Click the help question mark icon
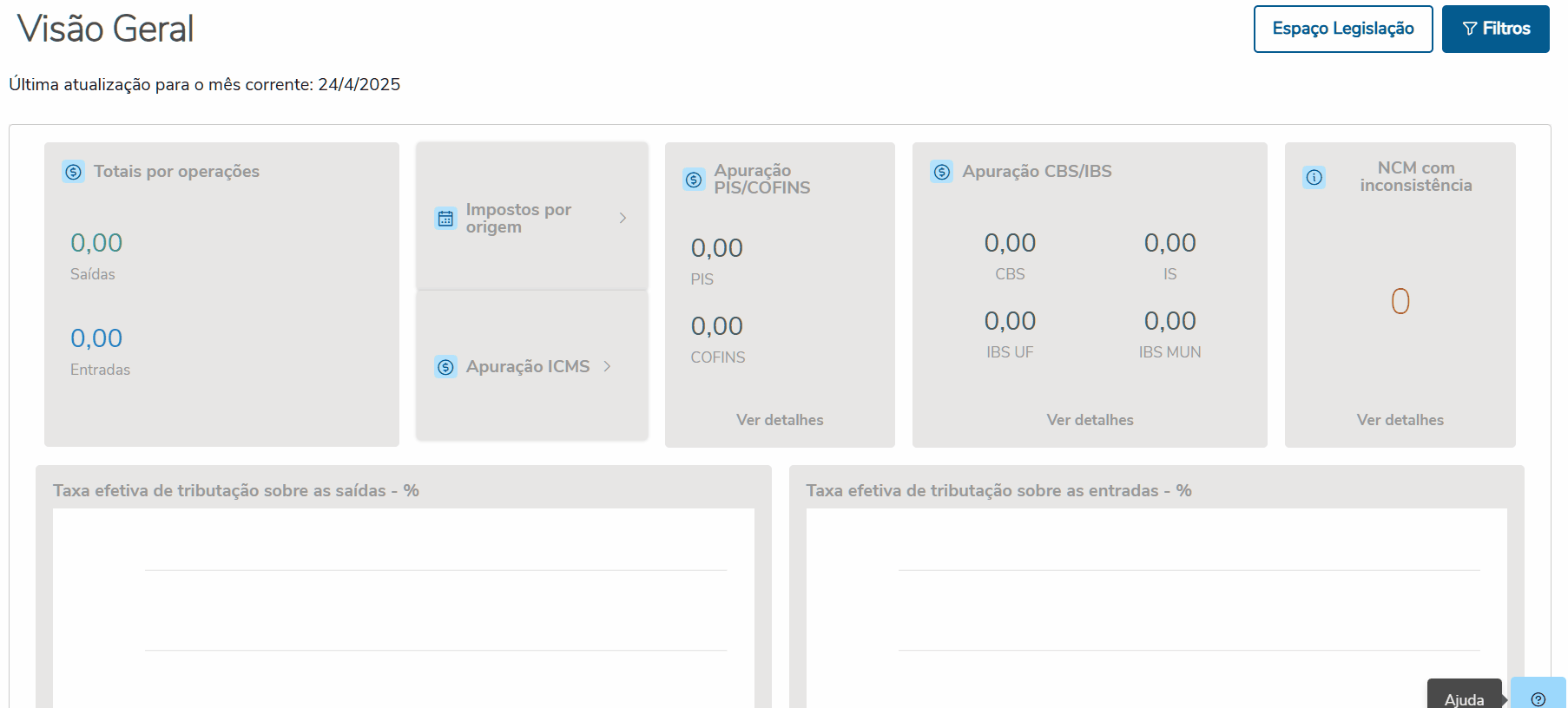The image size is (1568, 708). tap(1538, 699)
